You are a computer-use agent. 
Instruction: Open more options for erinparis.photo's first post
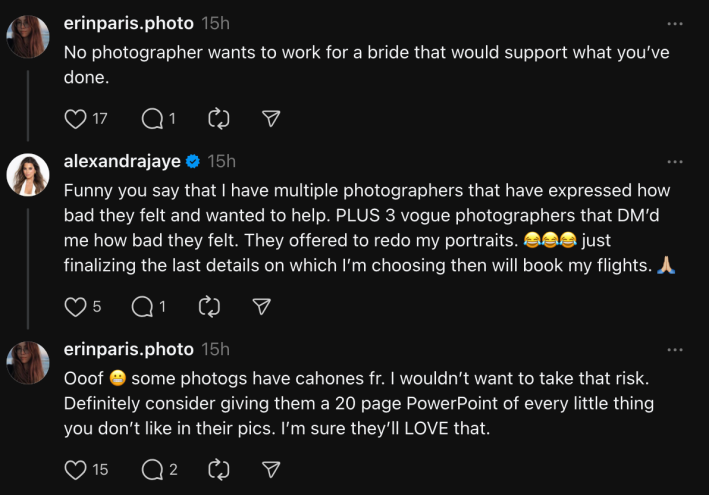click(675, 23)
